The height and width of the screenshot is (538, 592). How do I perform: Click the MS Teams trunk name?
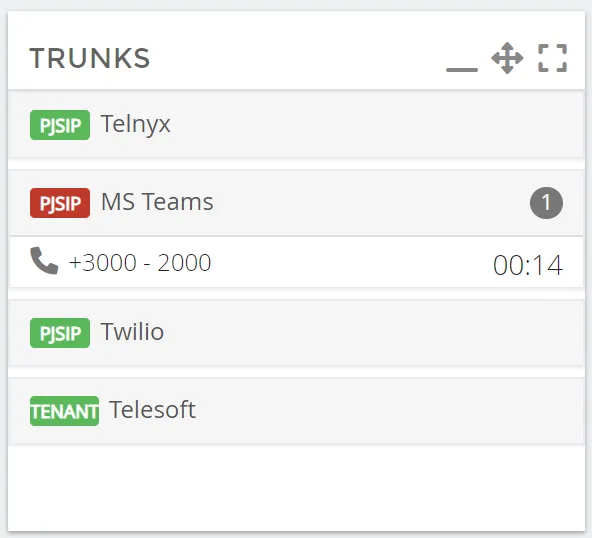tap(157, 202)
